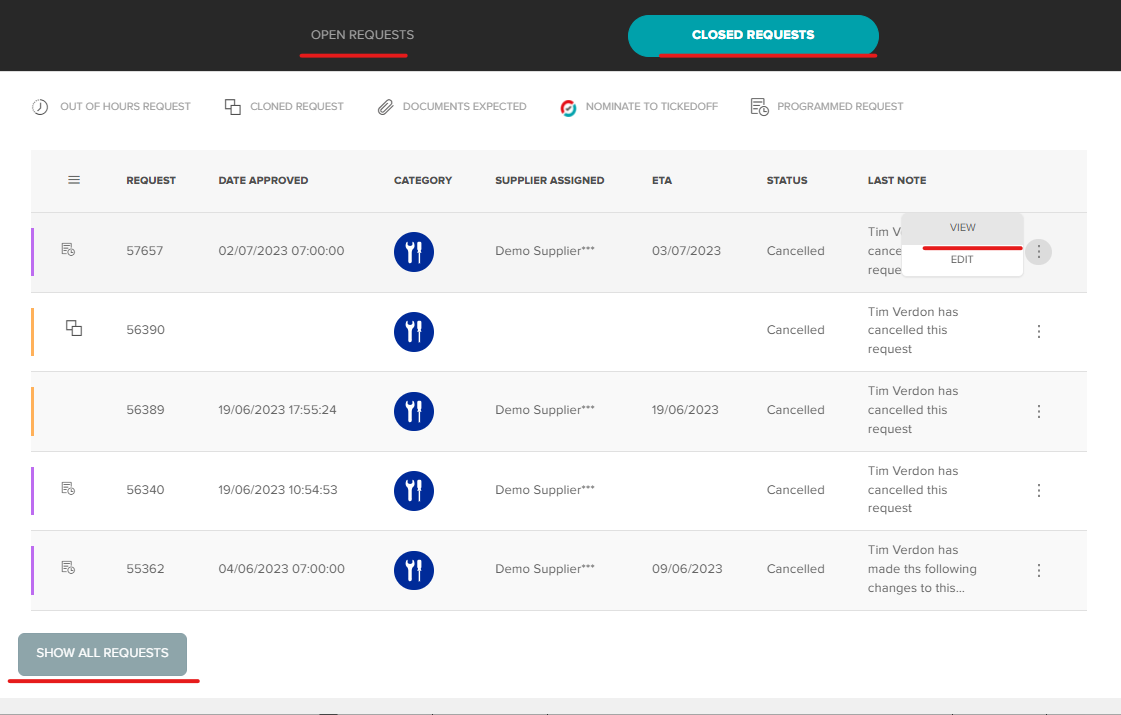
Task: Click request number 56390
Action: [x=145, y=330]
